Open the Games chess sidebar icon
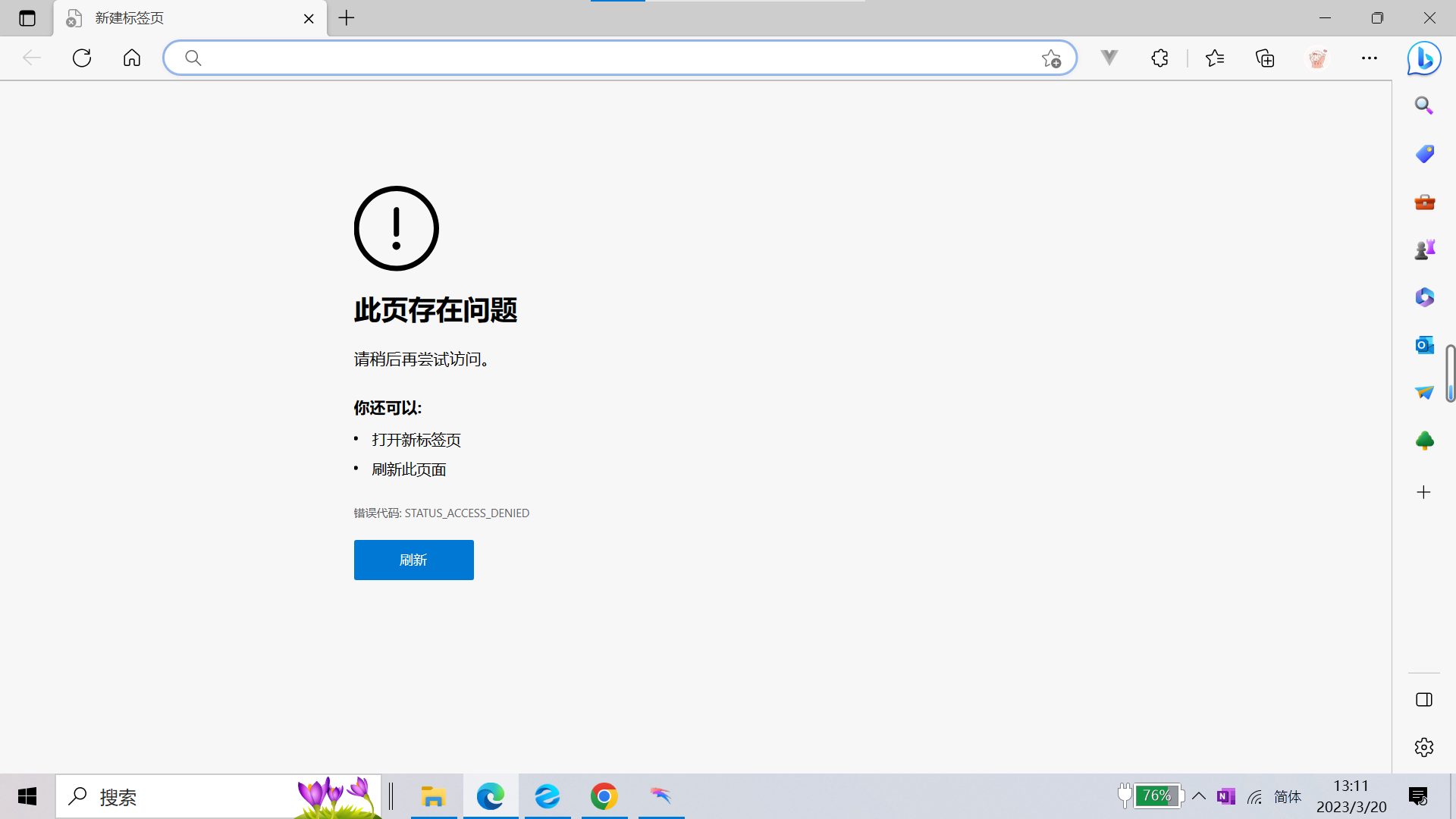 coord(1424,249)
